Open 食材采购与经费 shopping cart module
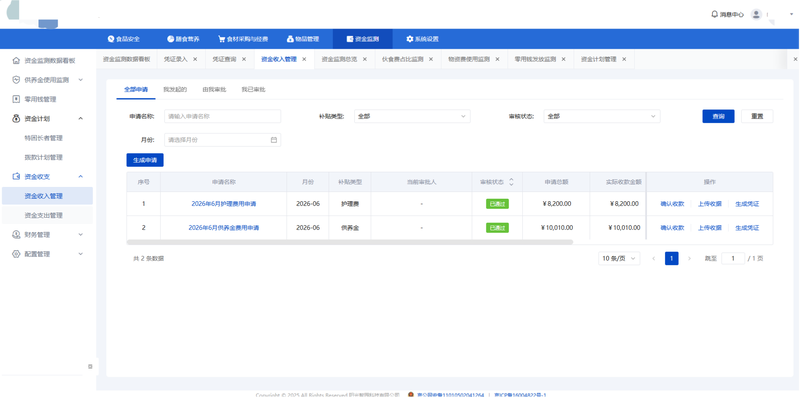The width and height of the screenshot is (800, 397). pyautogui.click(x=243, y=39)
